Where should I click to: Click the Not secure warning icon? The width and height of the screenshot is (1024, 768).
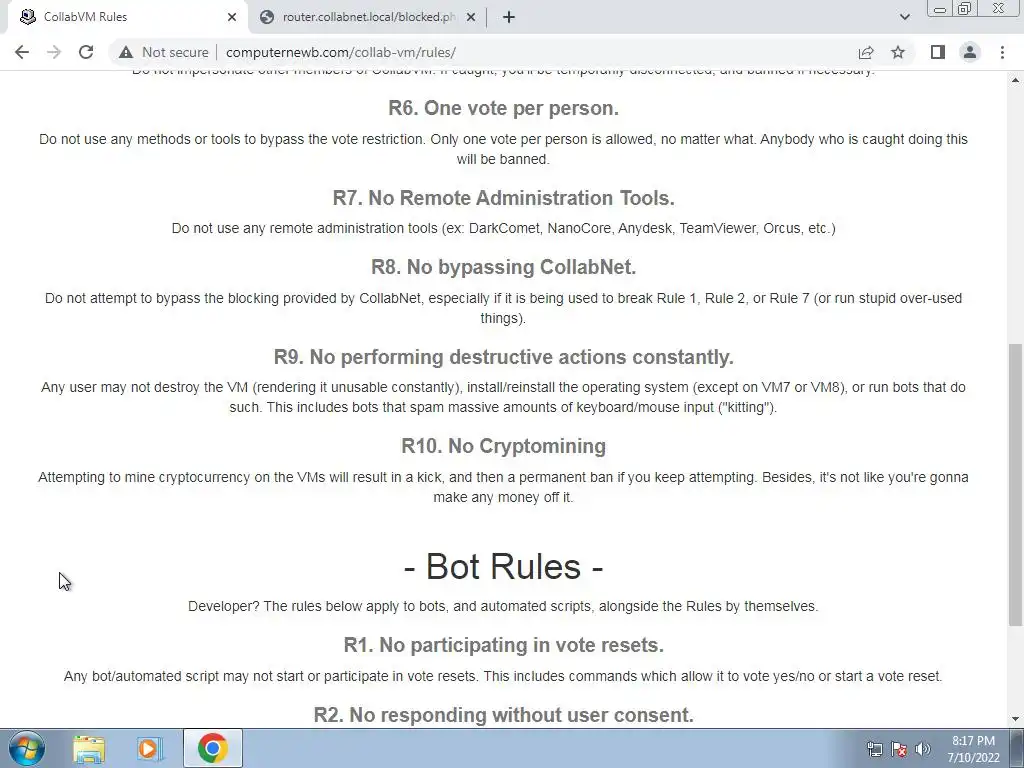point(126,52)
